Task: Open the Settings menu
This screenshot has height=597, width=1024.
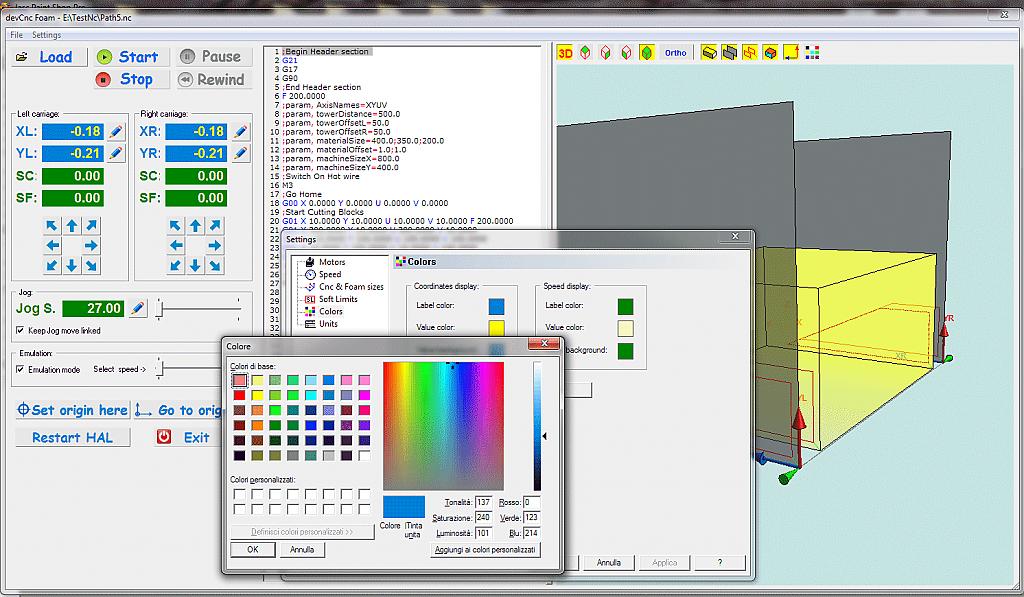Action: (46, 35)
